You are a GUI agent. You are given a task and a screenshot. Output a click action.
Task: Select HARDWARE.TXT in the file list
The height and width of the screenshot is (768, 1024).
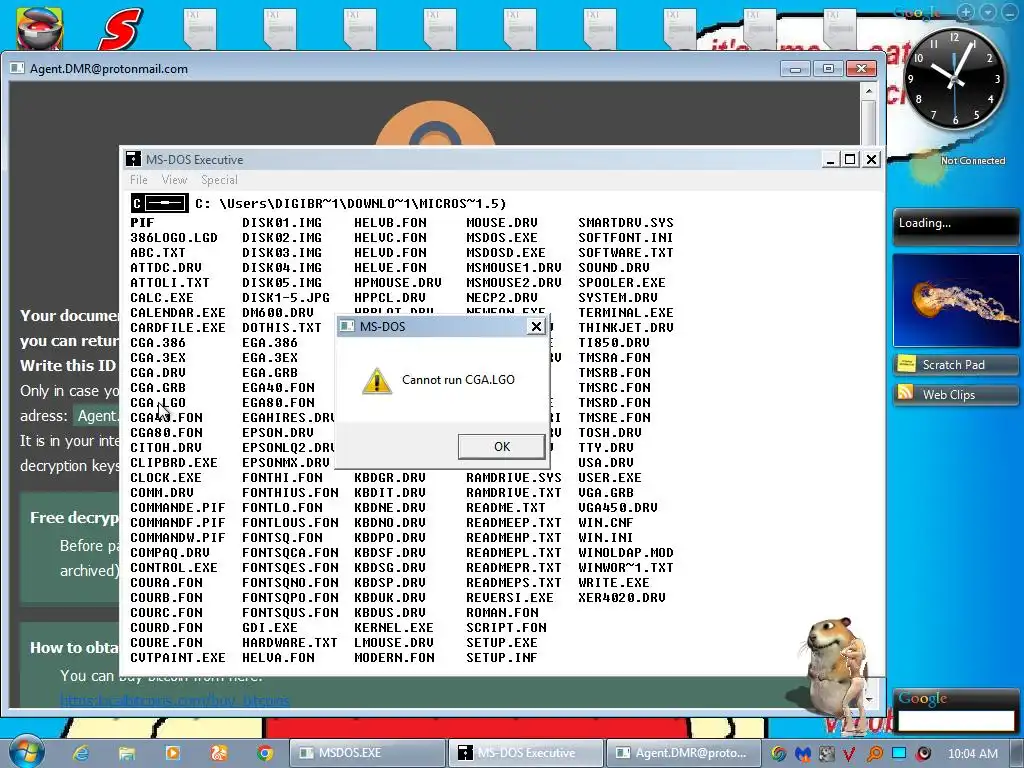point(290,643)
